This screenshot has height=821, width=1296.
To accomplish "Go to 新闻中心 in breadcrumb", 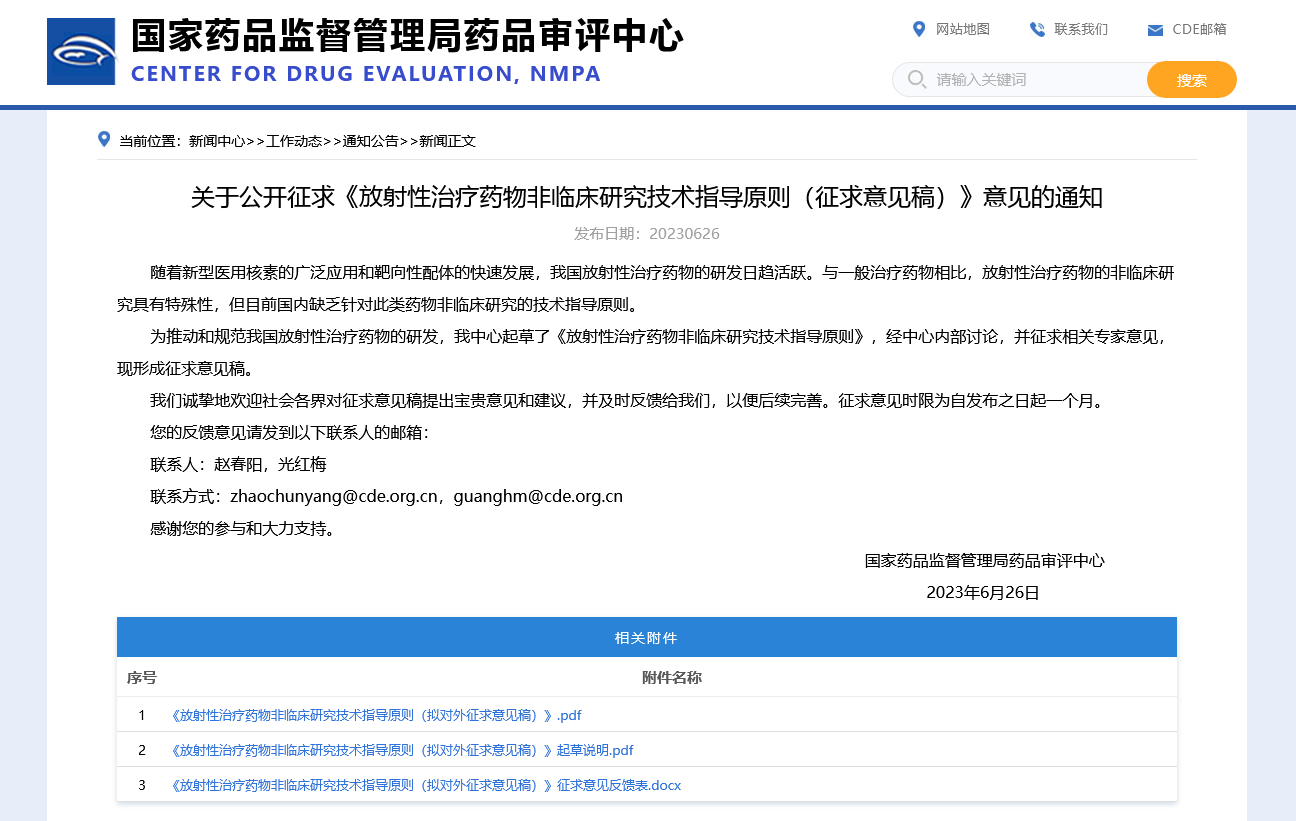I will [x=216, y=141].
